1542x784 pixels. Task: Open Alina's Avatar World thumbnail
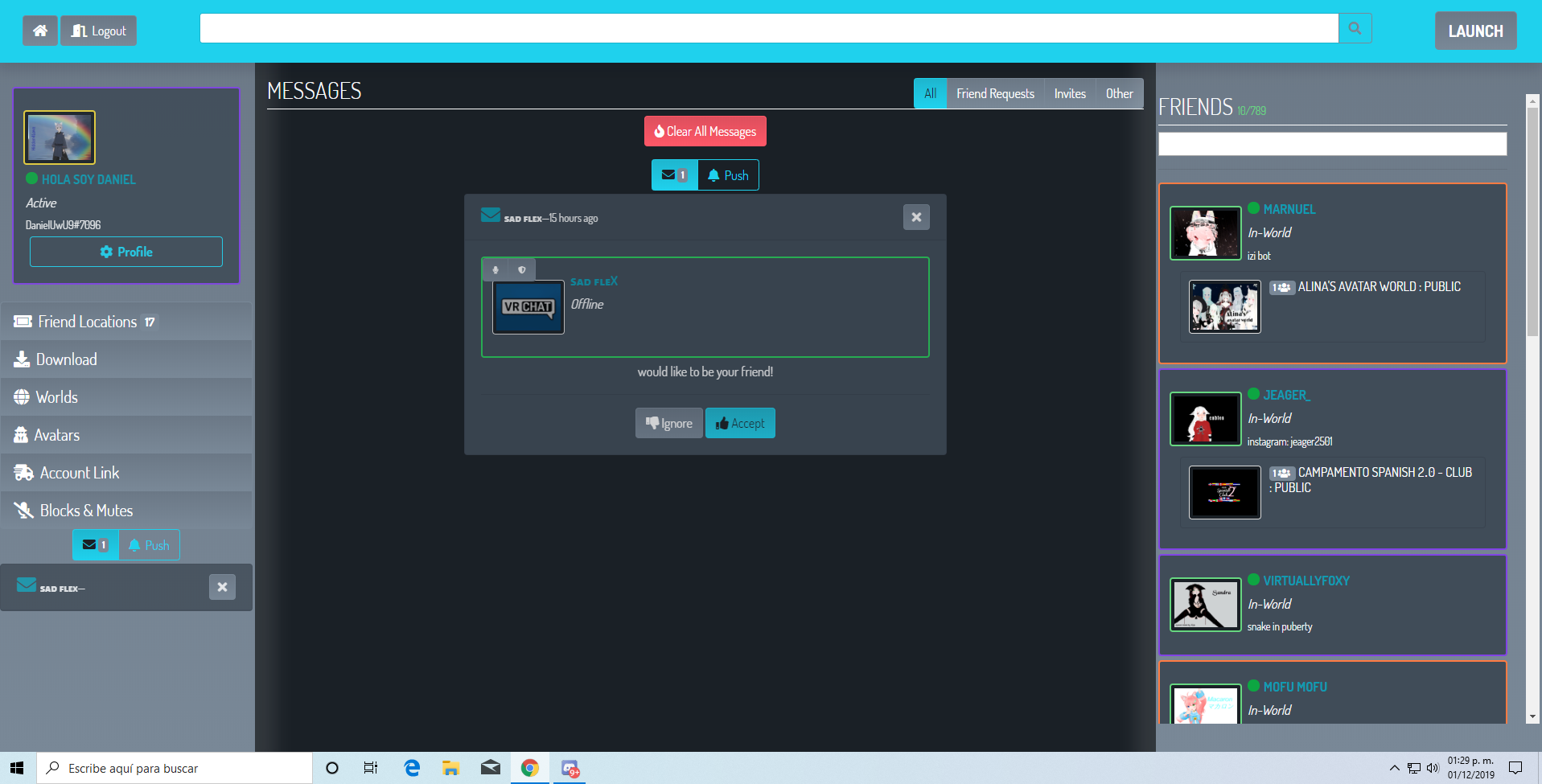coord(1225,306)
